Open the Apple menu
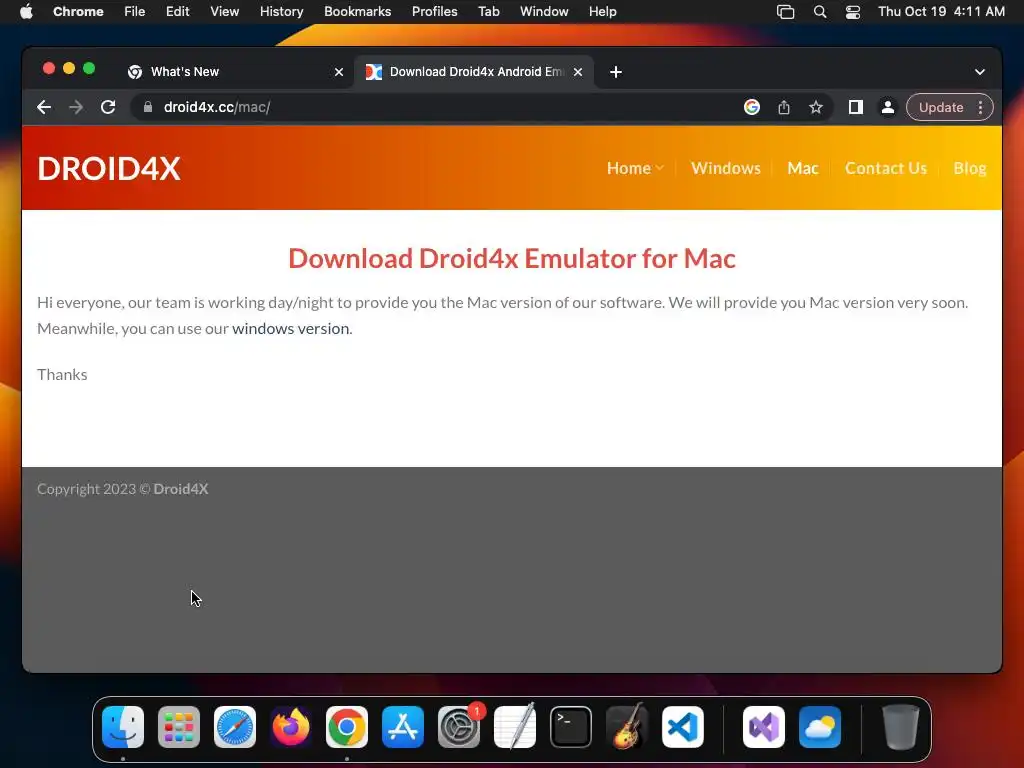 point(26,12)
